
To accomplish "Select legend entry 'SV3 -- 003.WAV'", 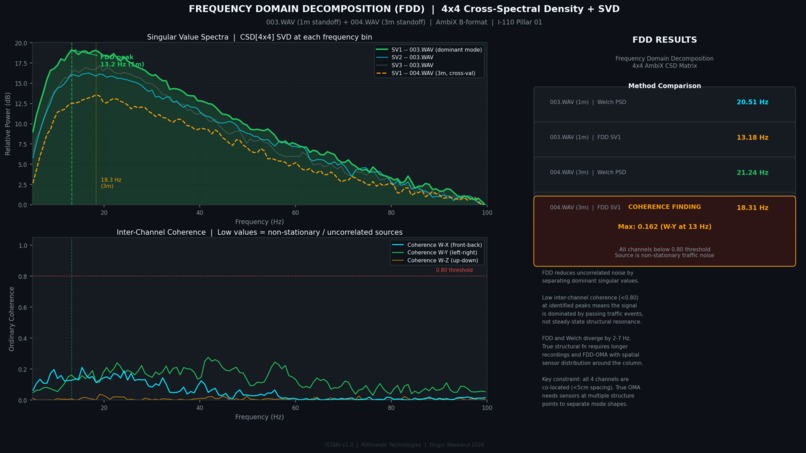I will (405, 65).
